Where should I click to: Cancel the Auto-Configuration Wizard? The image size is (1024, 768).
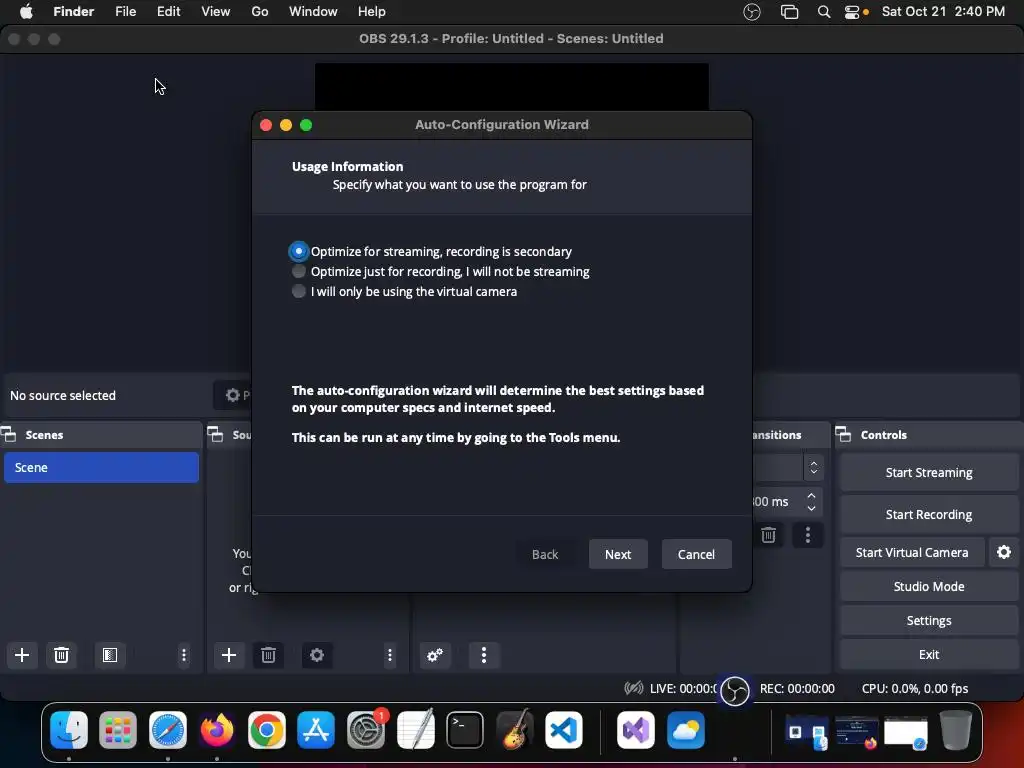pos(696,554)
